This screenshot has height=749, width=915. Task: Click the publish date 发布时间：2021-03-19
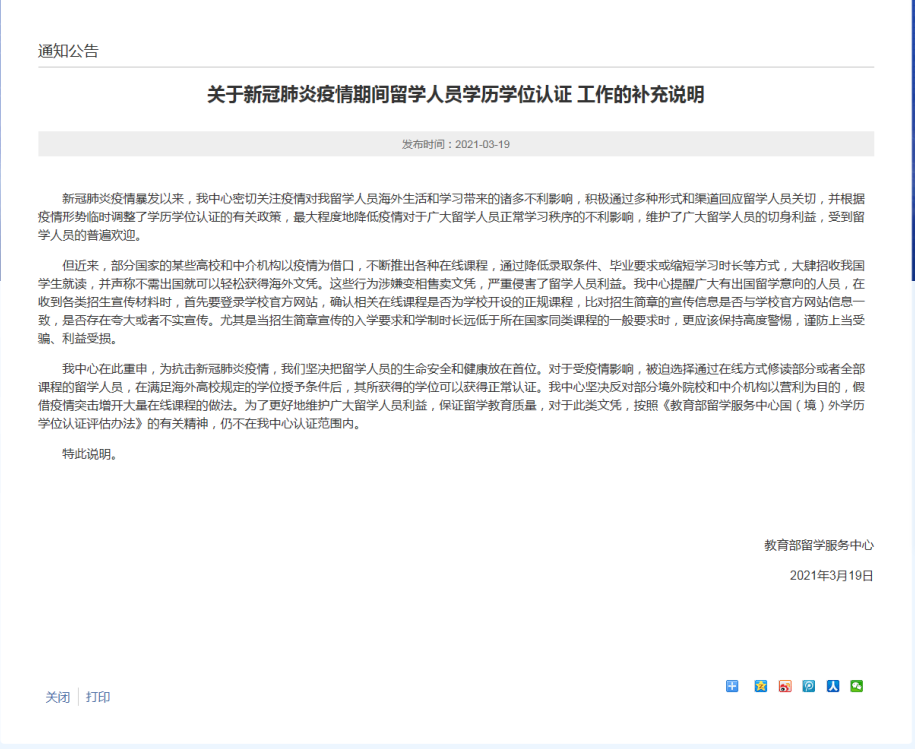pos(456,144)
